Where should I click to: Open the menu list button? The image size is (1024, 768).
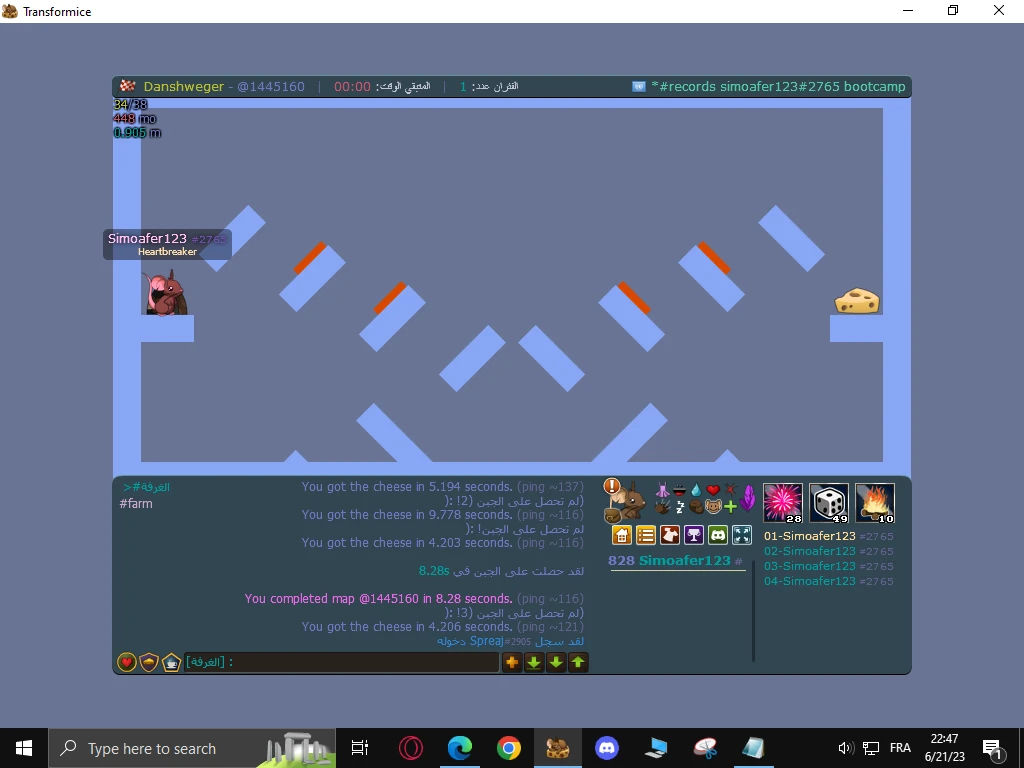(646, 535)
